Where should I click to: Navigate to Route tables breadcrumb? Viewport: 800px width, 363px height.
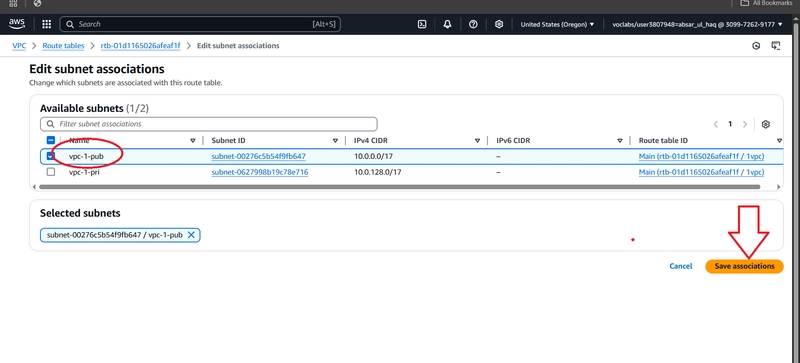click(63, 45)
